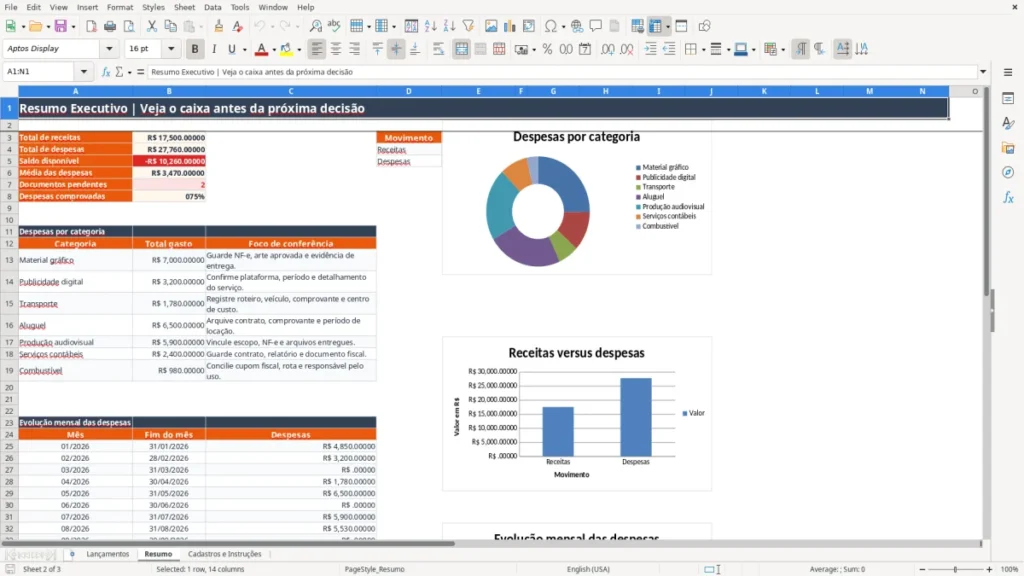Click the Cut scissors icon

[152, 26]
